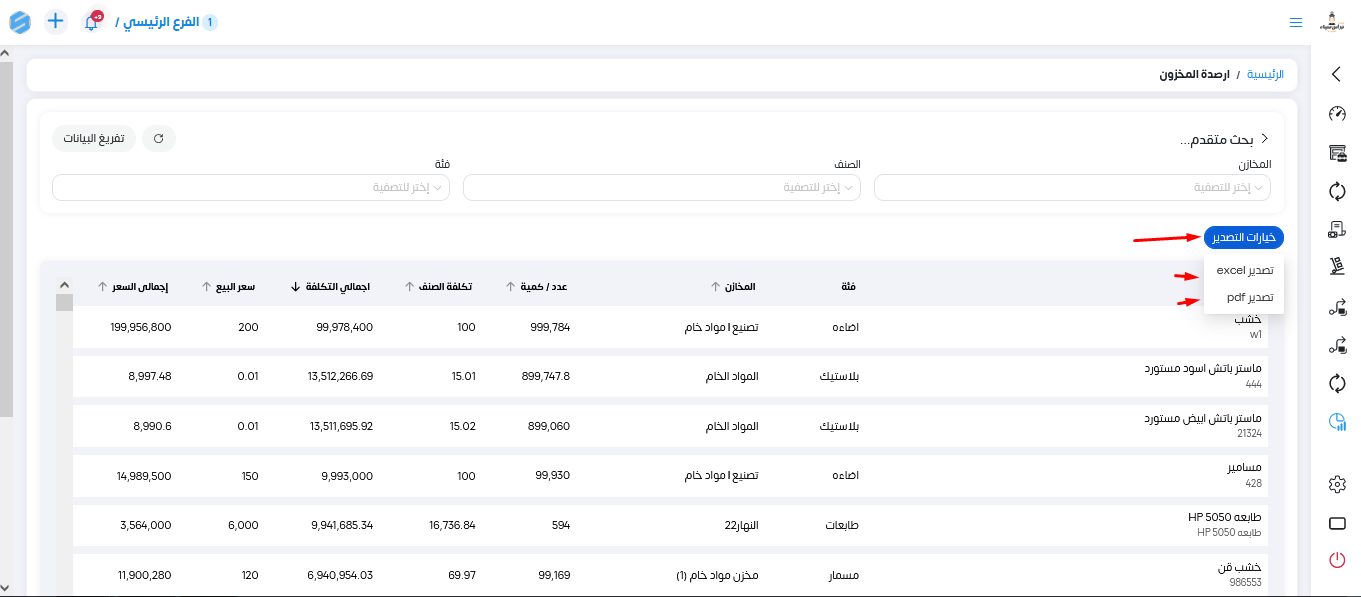Toggle the hamburger menu icon in header

point(1296,22)
